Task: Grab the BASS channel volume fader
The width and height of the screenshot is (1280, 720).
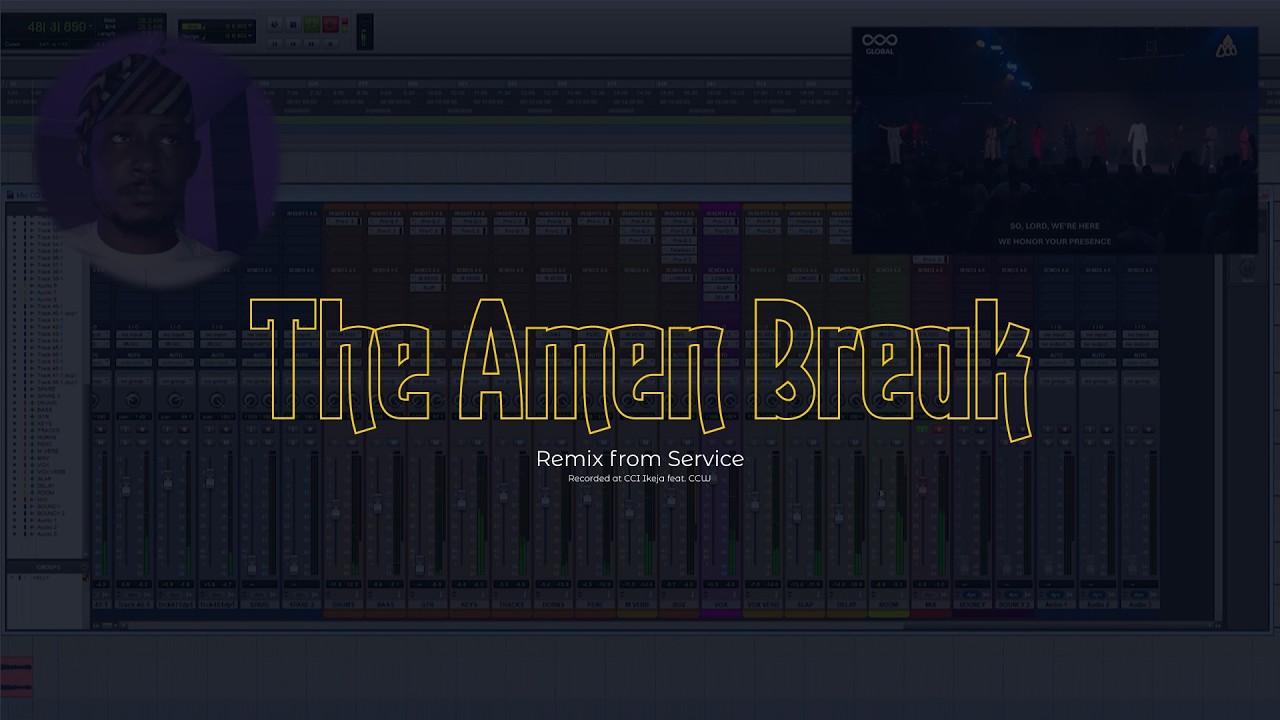Action: point(377,505)
